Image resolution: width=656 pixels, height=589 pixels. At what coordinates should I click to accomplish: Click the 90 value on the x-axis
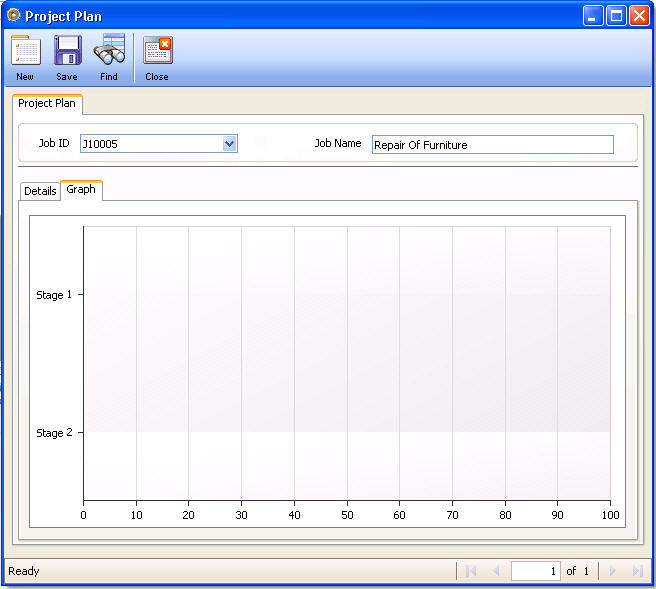557,515
